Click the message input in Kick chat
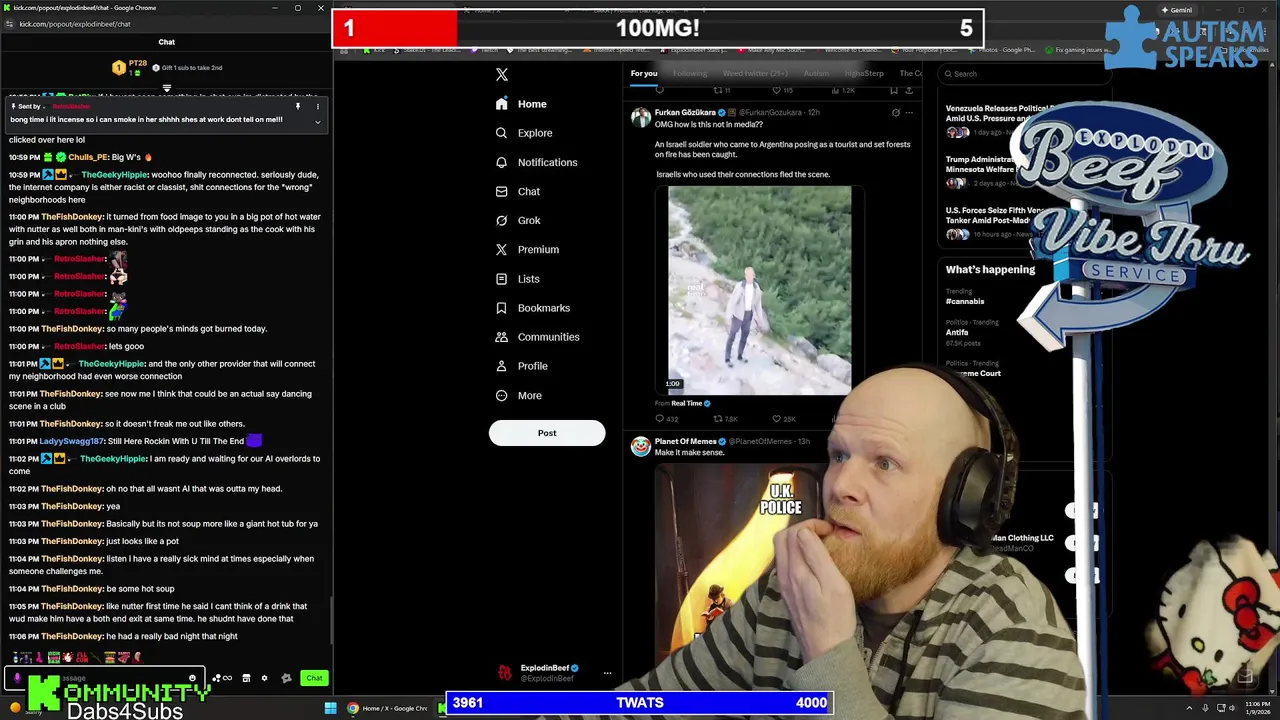This screenshot has height=720, width=1280. [x=105, y=678]
